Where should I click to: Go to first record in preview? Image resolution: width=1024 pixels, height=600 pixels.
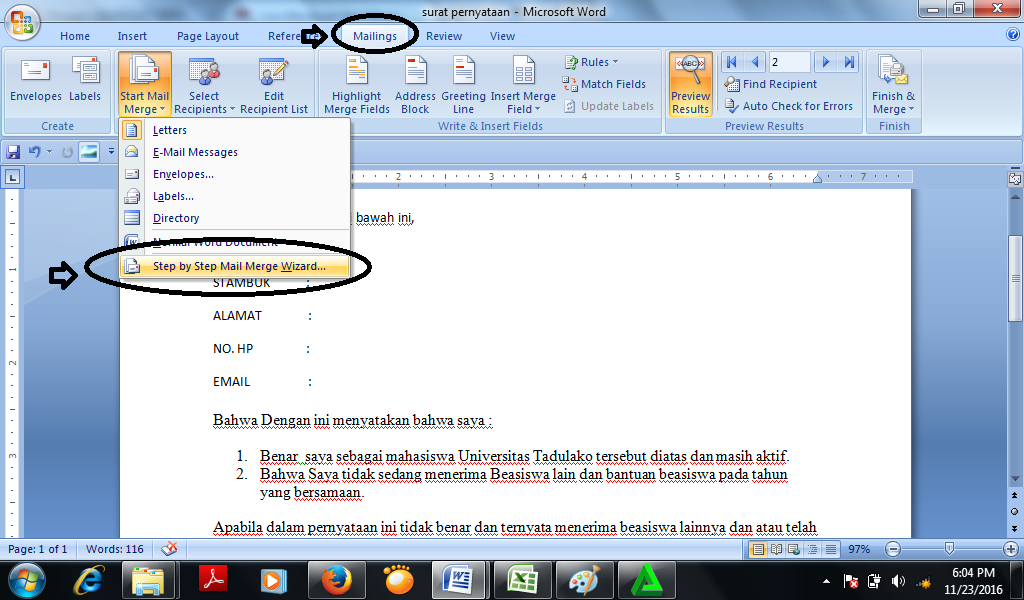(731, 62)
